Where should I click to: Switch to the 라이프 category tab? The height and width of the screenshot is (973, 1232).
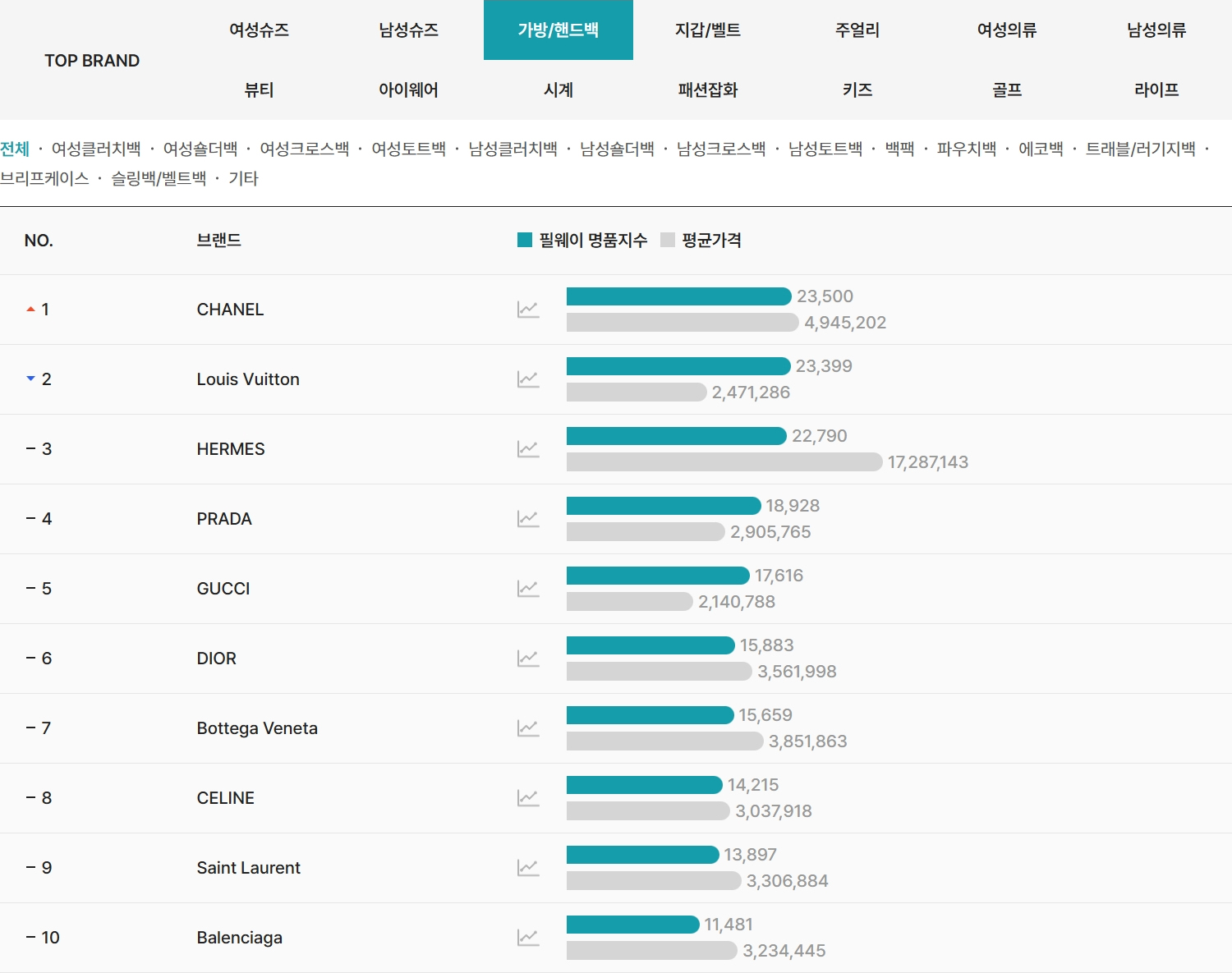click(1156, 90)
